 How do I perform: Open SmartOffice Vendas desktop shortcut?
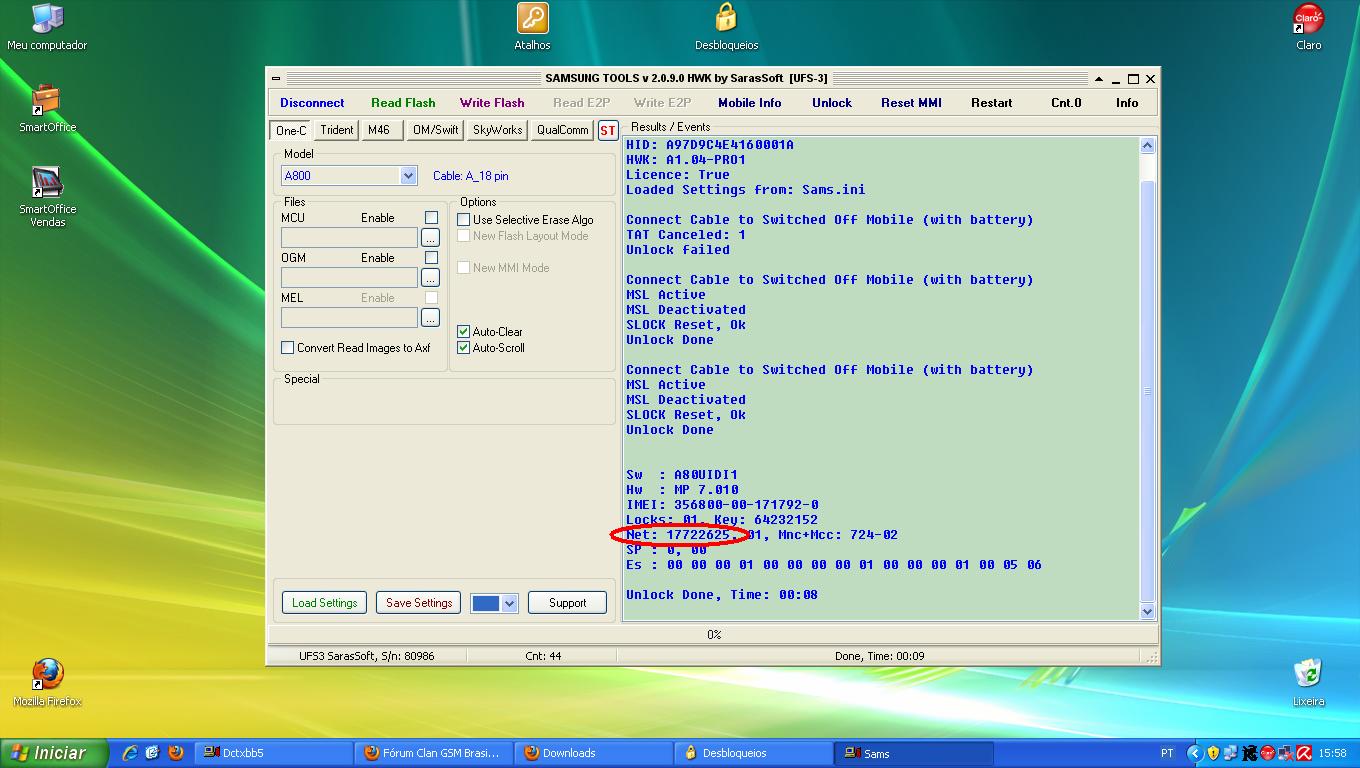tap(47, 197)
